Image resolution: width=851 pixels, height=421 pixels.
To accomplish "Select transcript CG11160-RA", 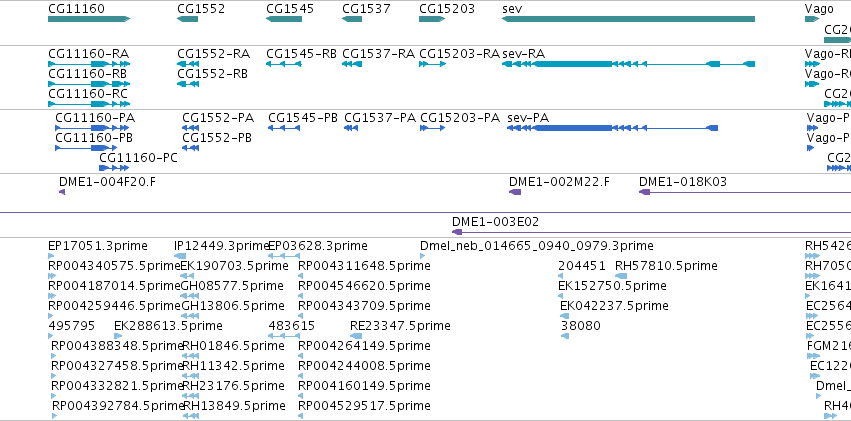I will pos(89,64).
